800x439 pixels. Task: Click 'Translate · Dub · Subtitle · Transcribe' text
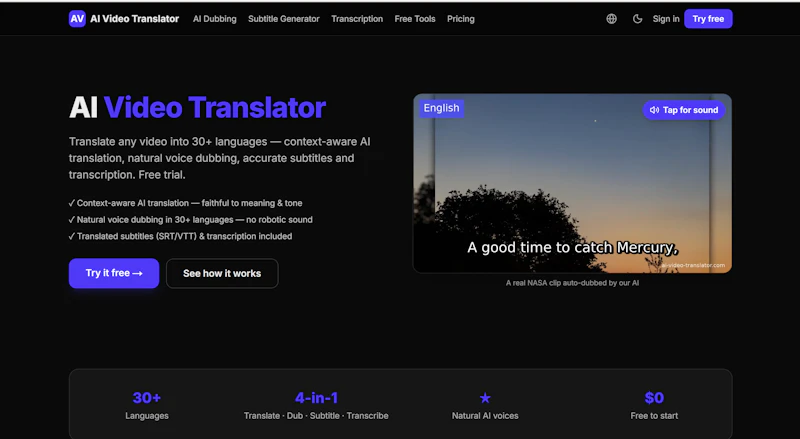pos(316,416)
